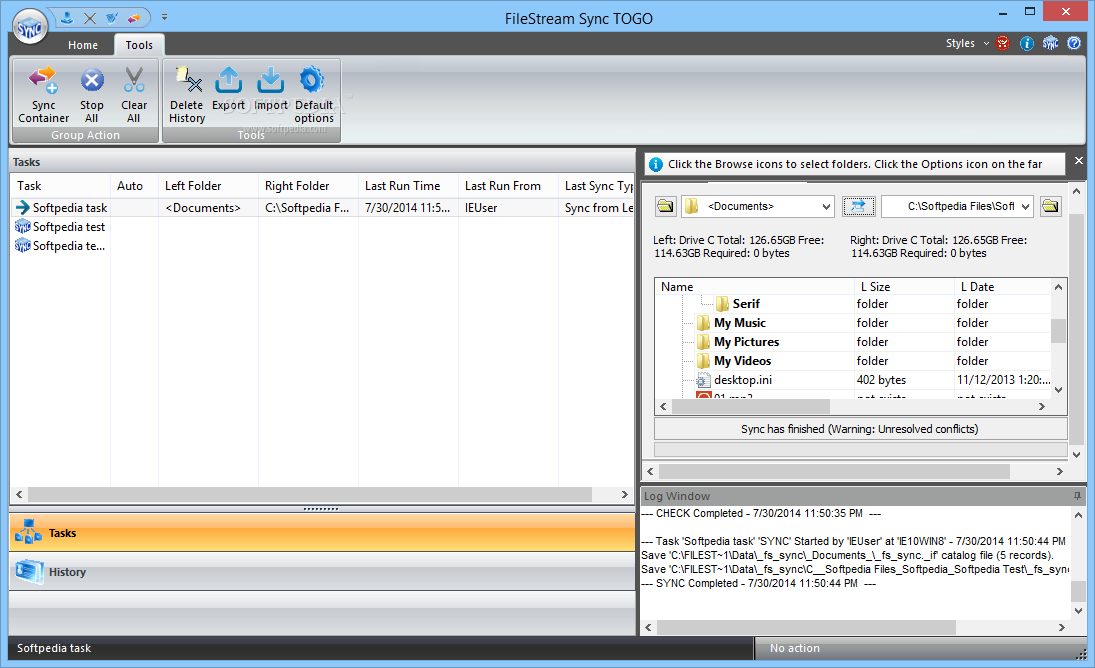
Task: Click the sync direction options button
Action: pos(858,206)
